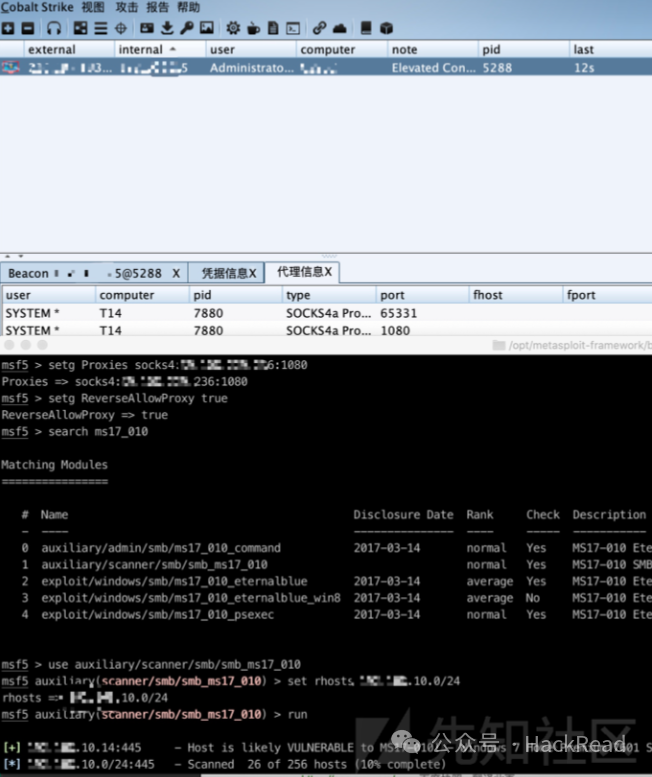Open help via the book icon
652x777 pixels.
point(366,28)
